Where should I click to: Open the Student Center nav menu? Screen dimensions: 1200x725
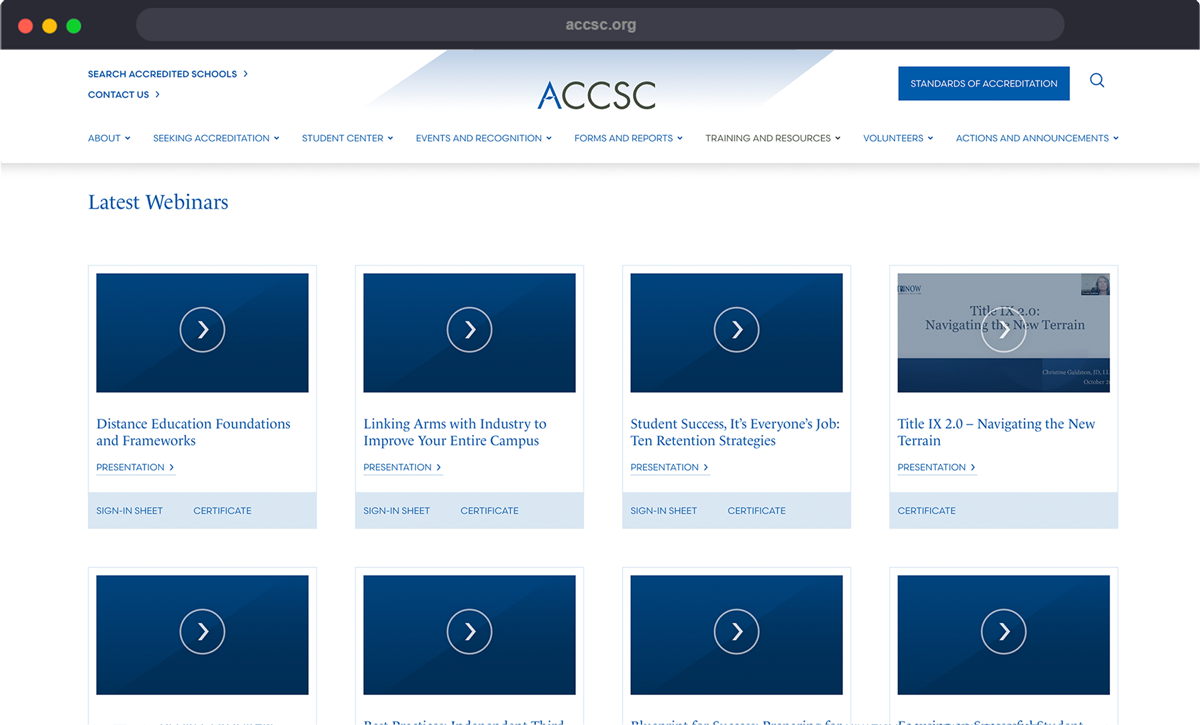coord(347,138)
